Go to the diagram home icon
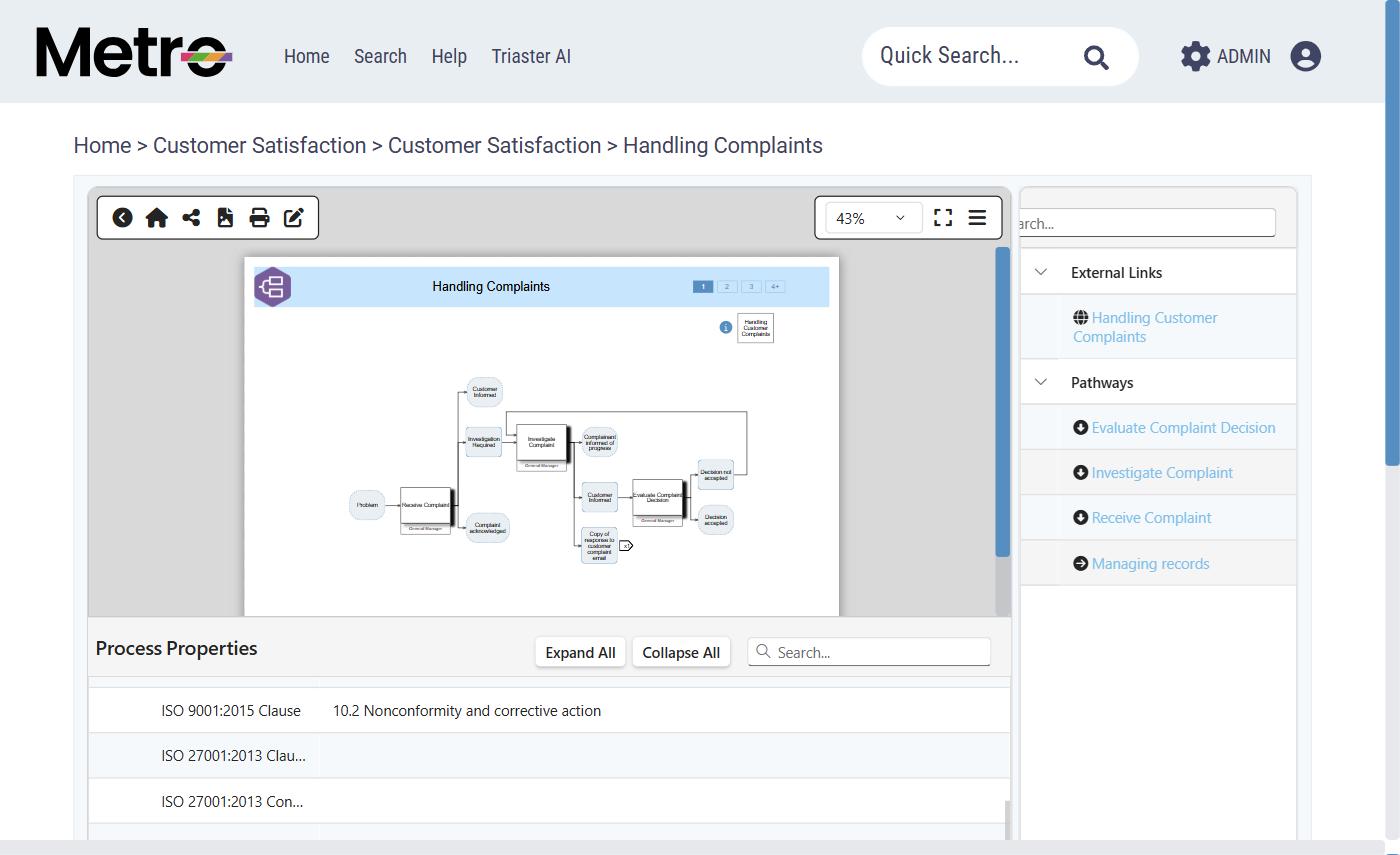 pyautogui.click(x=156, y=218)
